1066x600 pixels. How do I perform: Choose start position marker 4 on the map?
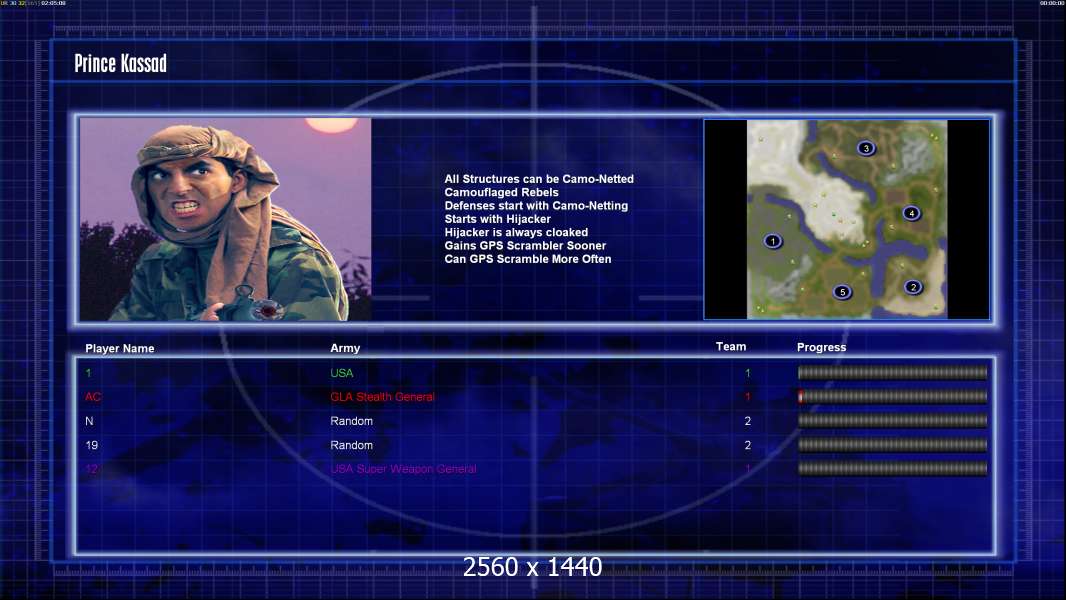(911, 213)
